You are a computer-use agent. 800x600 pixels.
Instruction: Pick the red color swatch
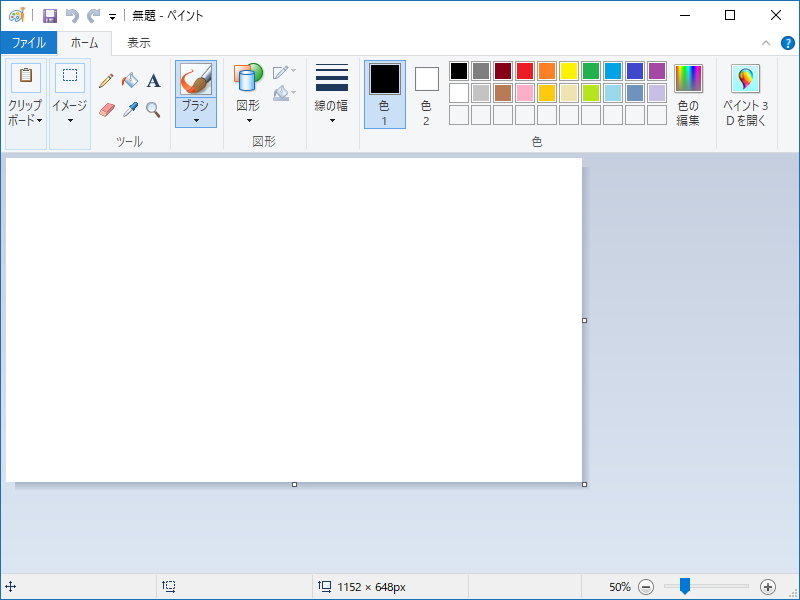click(524, 71)
